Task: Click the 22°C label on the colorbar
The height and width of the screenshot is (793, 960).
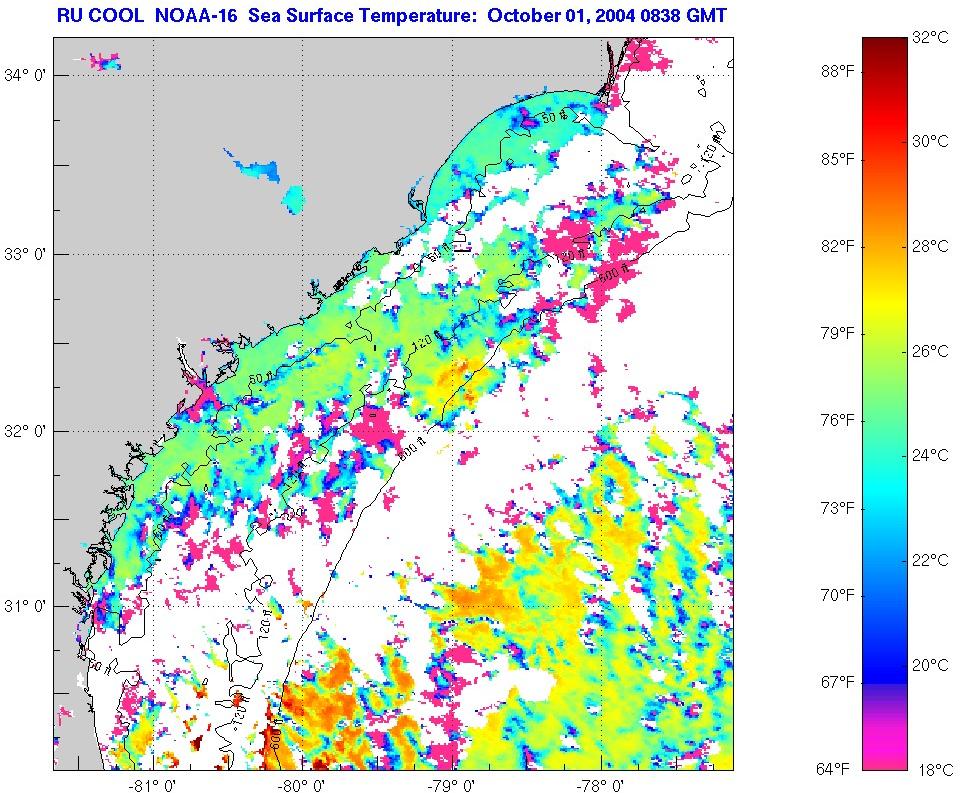Action: point(930,560)
